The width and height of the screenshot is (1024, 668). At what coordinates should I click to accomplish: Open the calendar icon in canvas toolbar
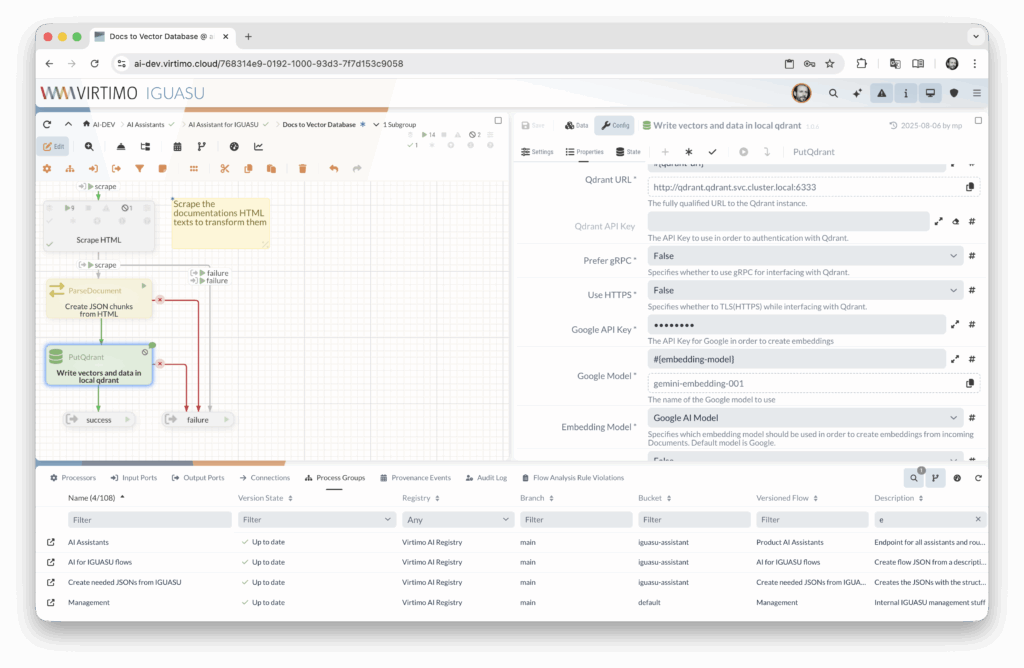177,146
